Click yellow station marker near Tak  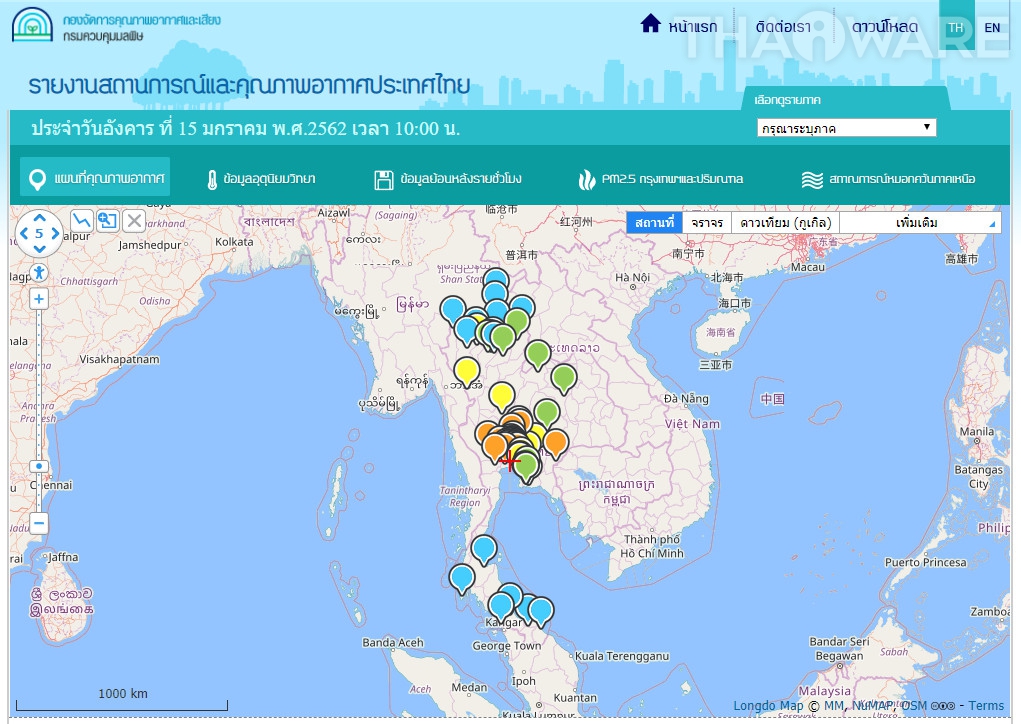point(466,370)
